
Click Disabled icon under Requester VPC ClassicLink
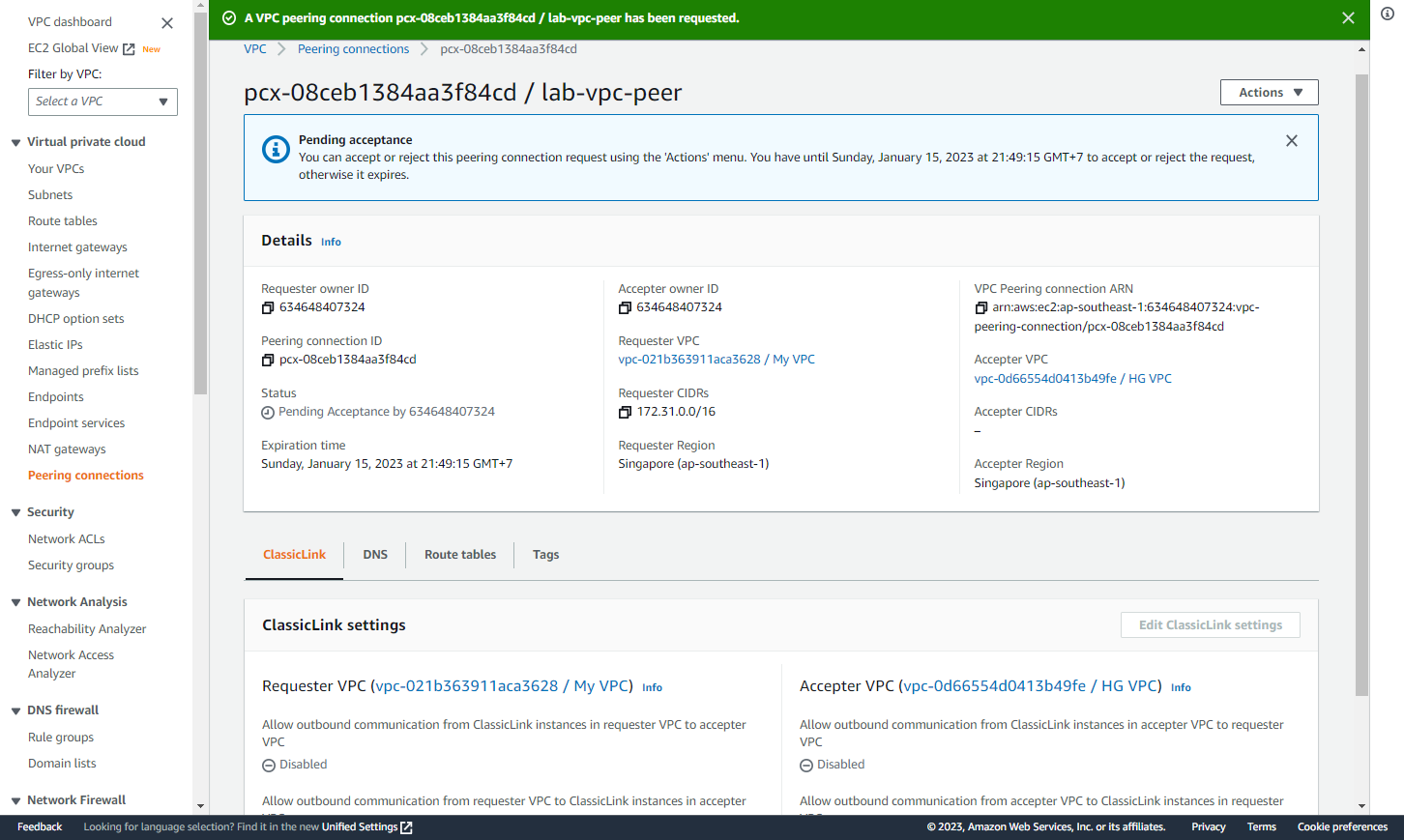coord(269,765)
